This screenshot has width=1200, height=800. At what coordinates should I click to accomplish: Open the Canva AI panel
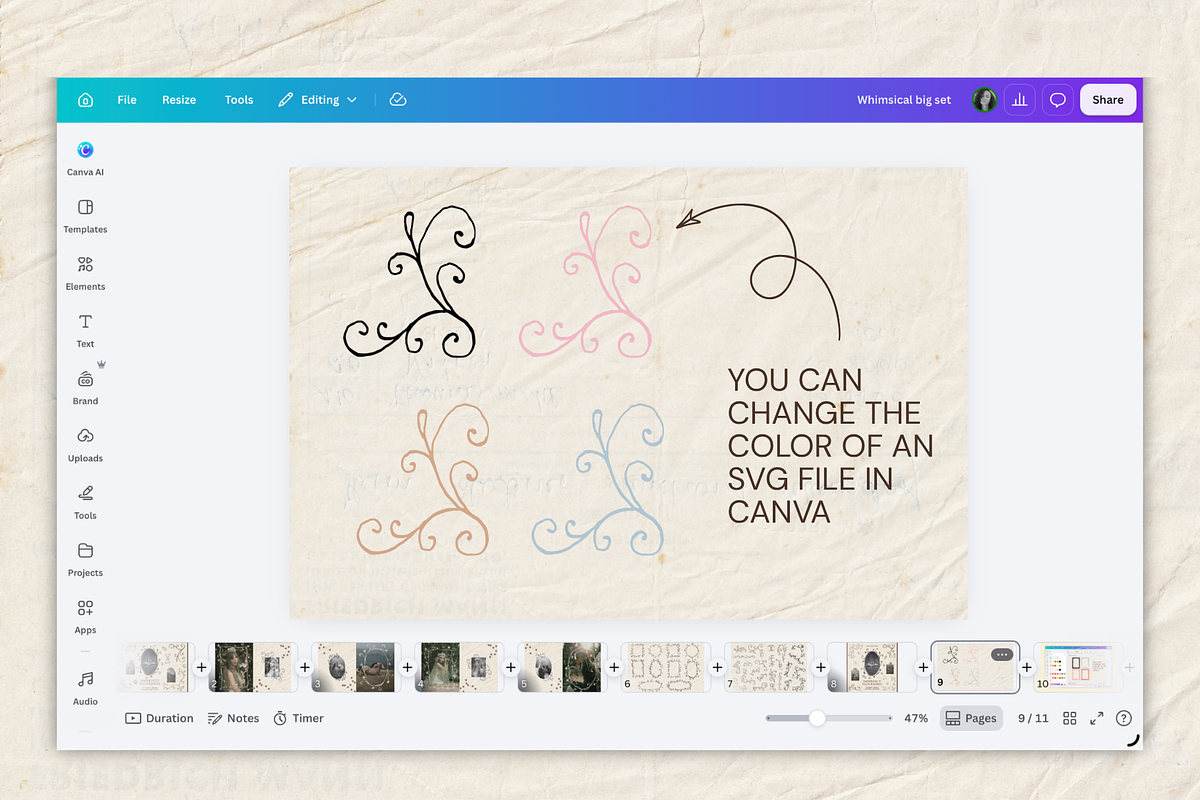coord(85,158)
